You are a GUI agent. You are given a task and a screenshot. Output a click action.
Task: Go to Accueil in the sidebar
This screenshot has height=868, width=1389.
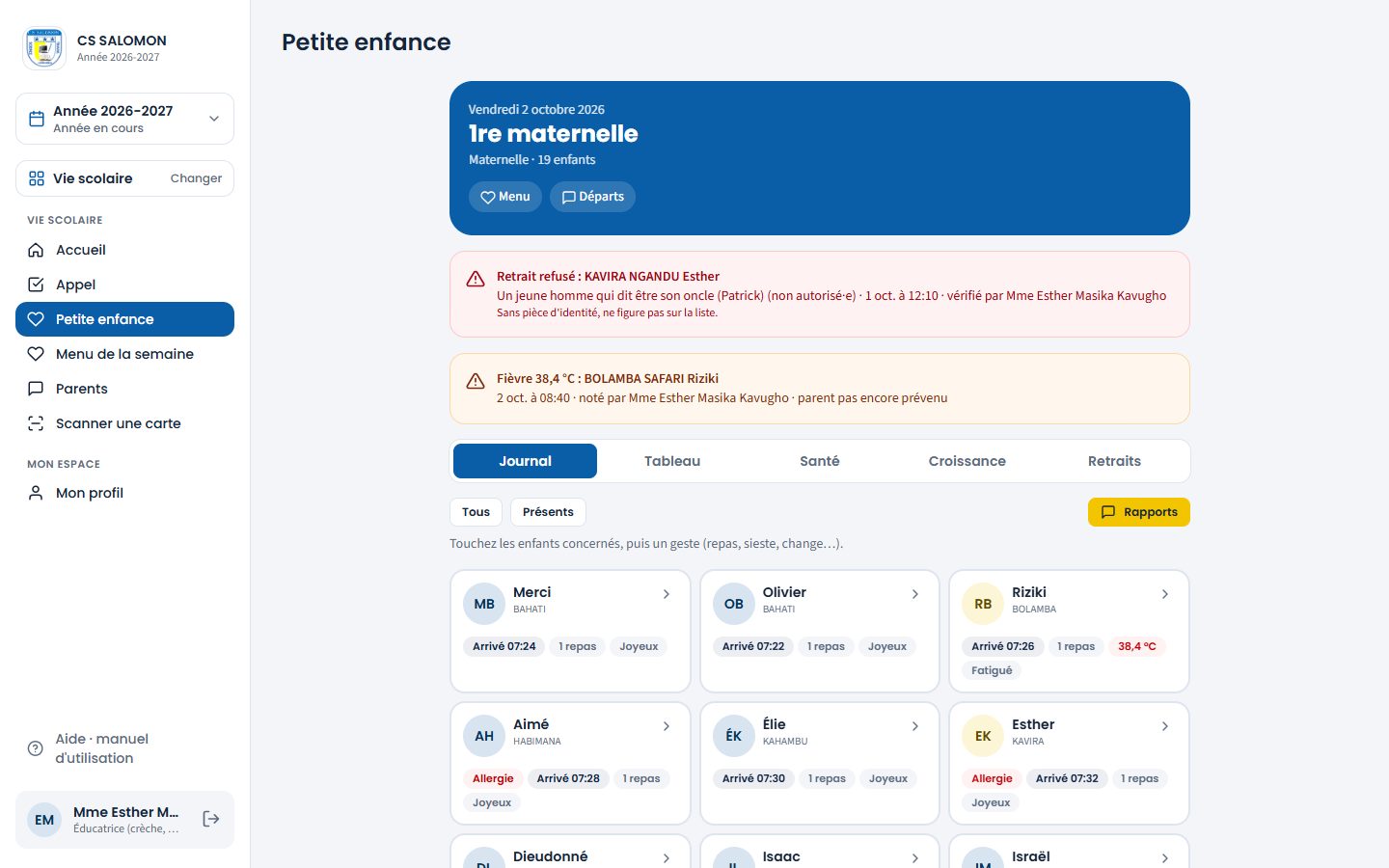124,250
